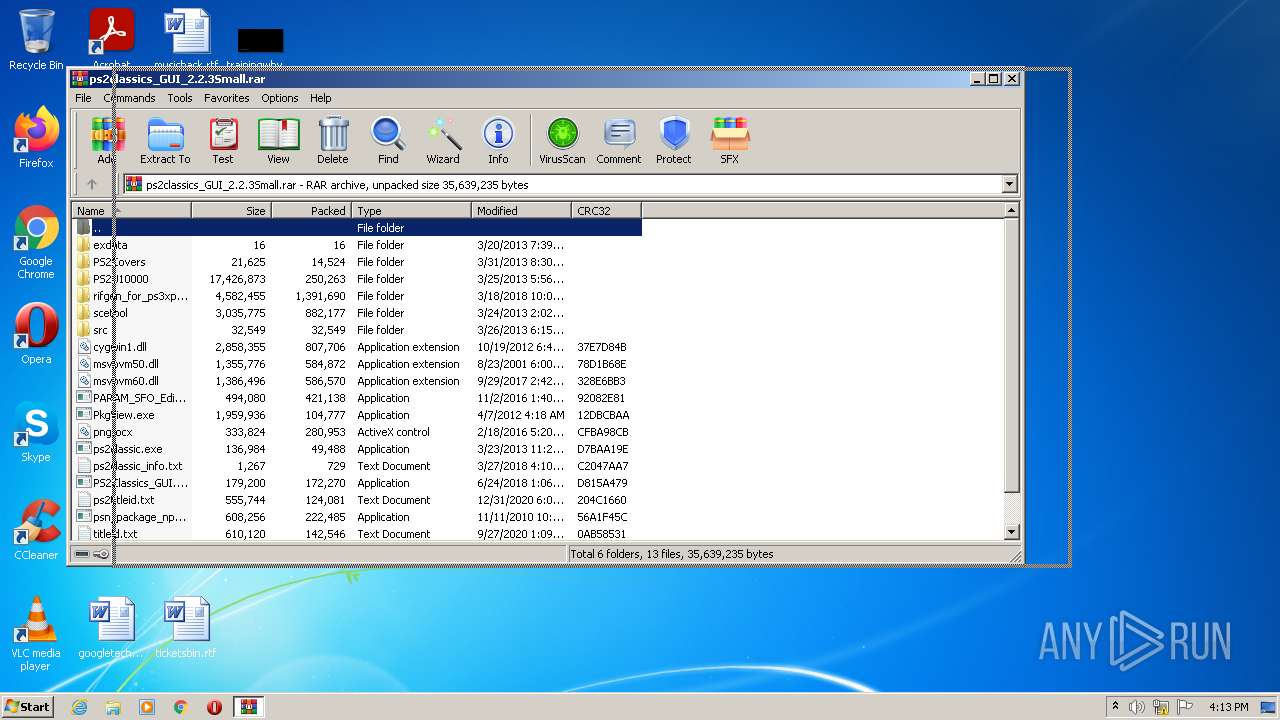Open the Commands menu
1280x720 pixels.
[129, 98]
